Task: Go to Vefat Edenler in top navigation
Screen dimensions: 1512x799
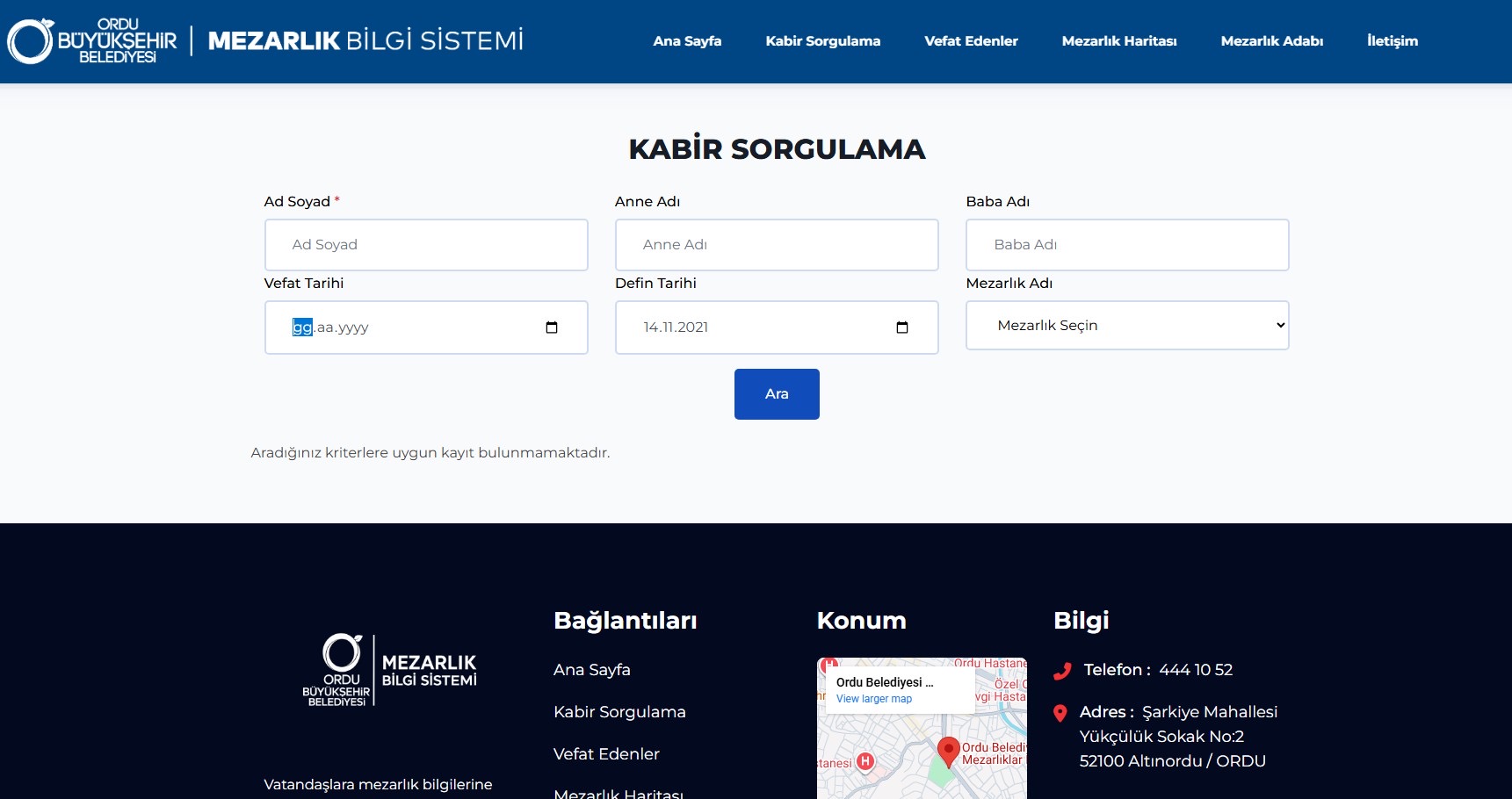Action: coord(971,41)
